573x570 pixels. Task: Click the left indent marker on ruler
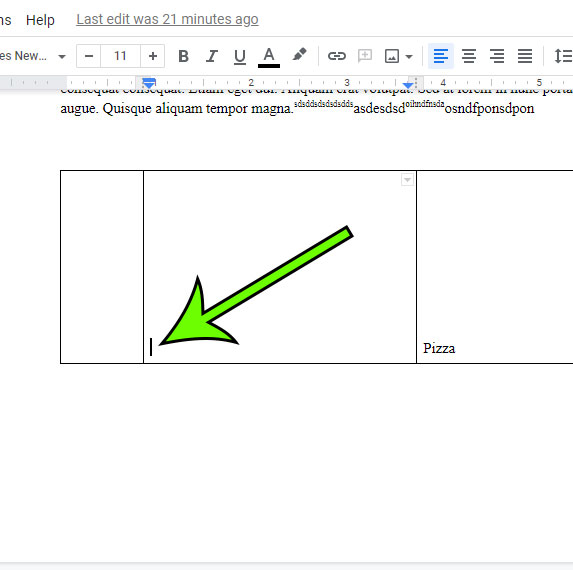[149, 83]
